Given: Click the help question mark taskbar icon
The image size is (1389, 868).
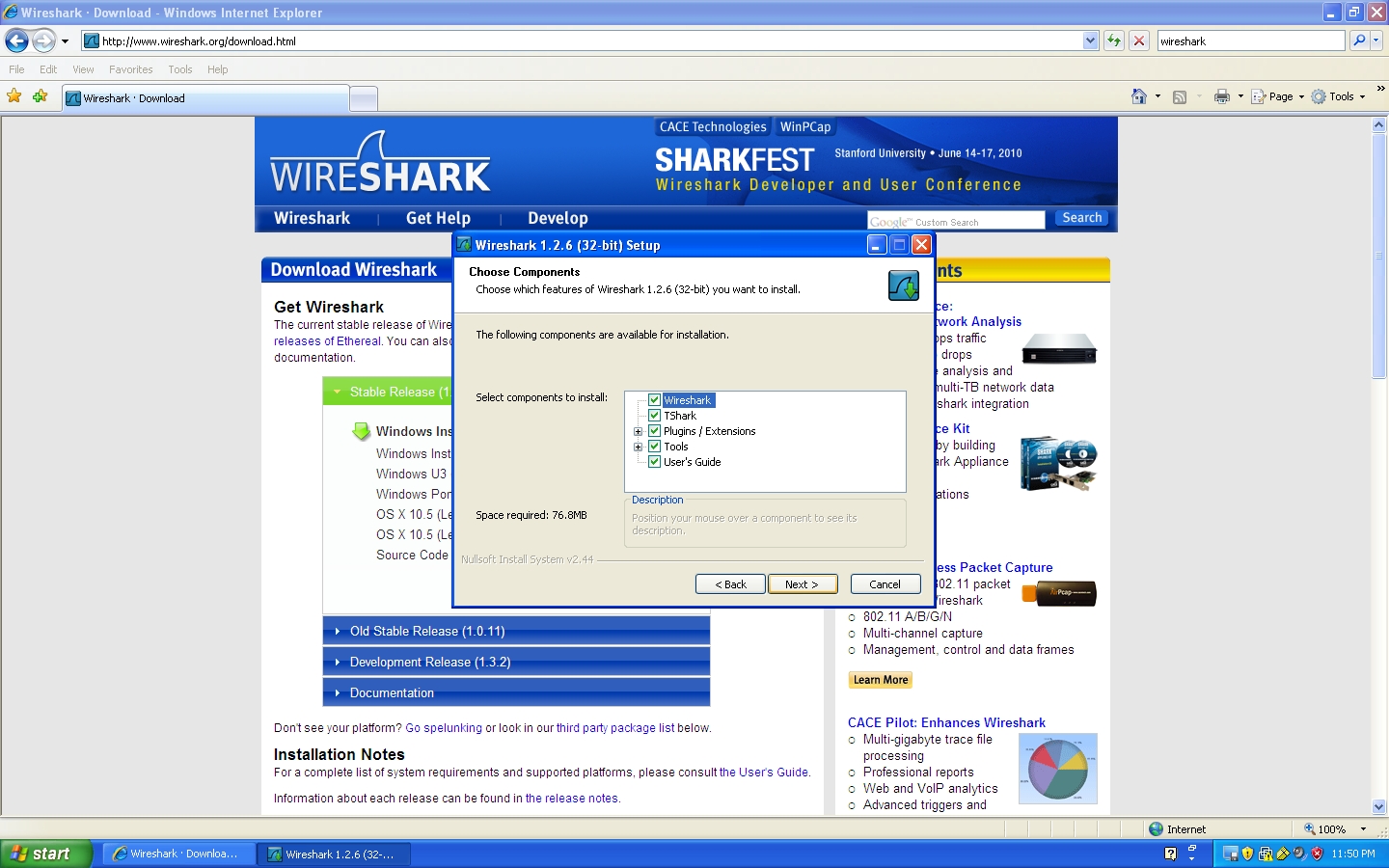Looking at the screenshot, I should 1170,854.
